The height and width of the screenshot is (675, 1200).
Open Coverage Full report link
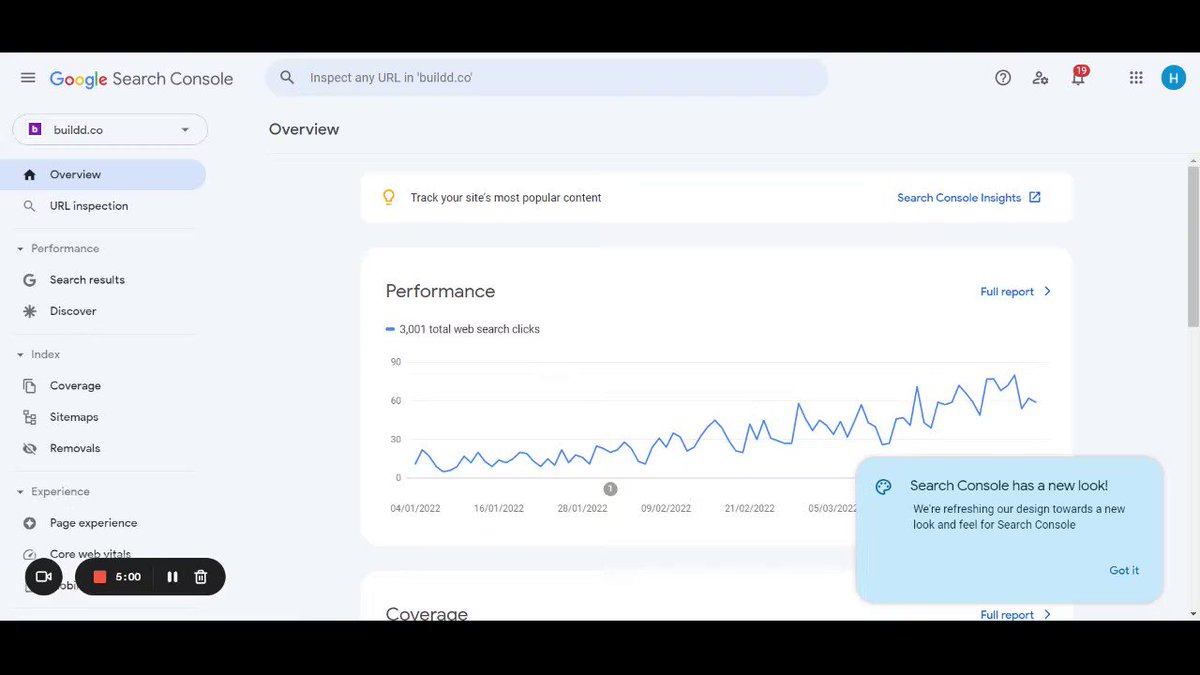click(x=1007, y=615)
